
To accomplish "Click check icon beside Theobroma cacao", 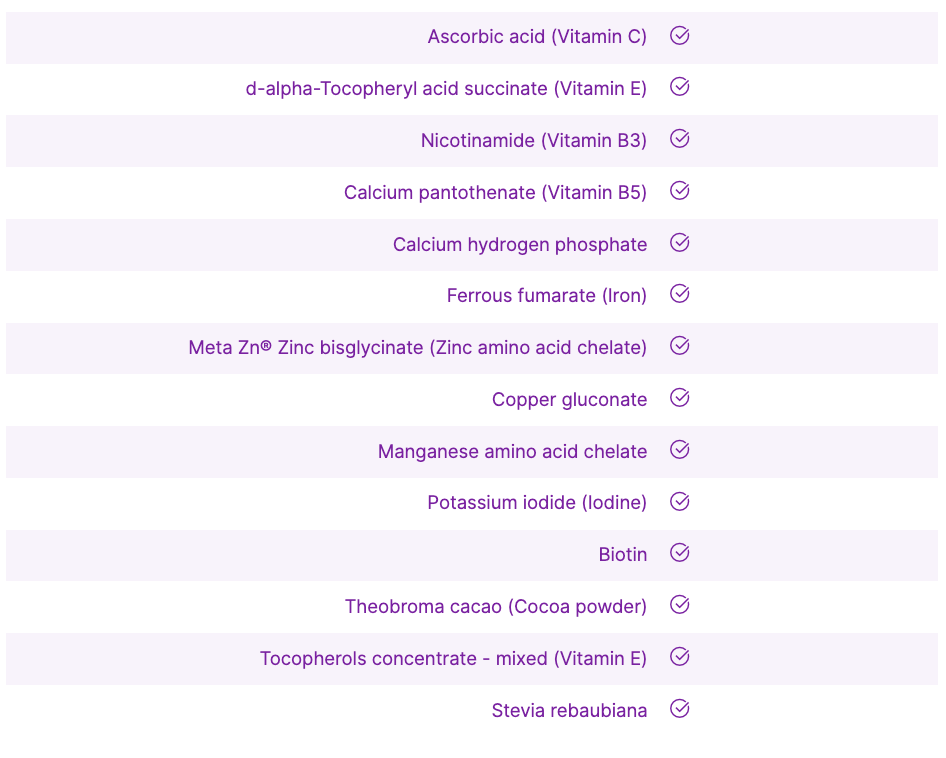I will coord(680,605).
